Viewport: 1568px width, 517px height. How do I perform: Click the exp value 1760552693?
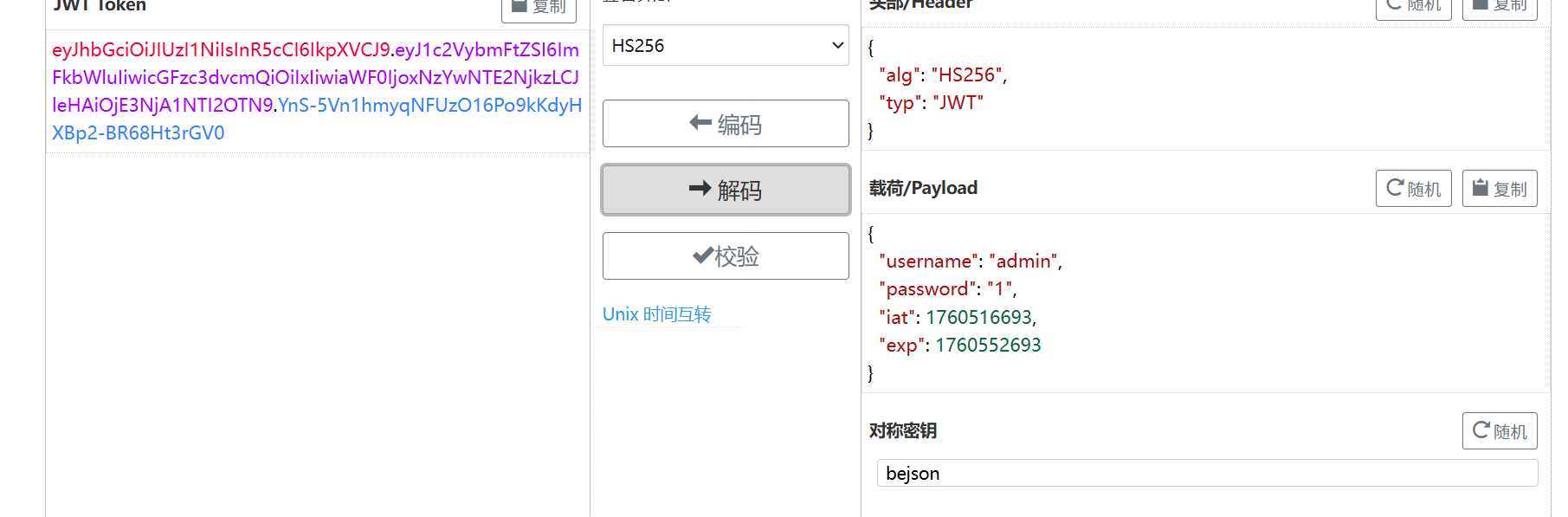(987, 346)
